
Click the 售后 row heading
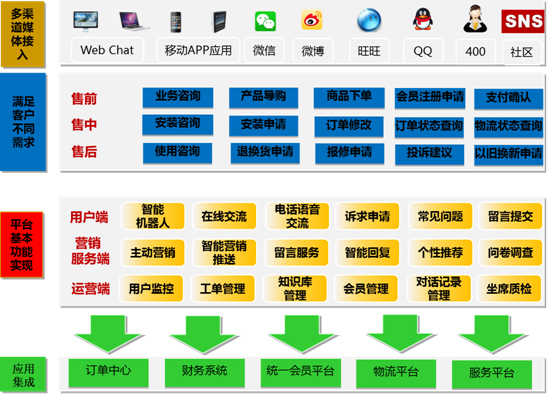(x=84, y=152)
